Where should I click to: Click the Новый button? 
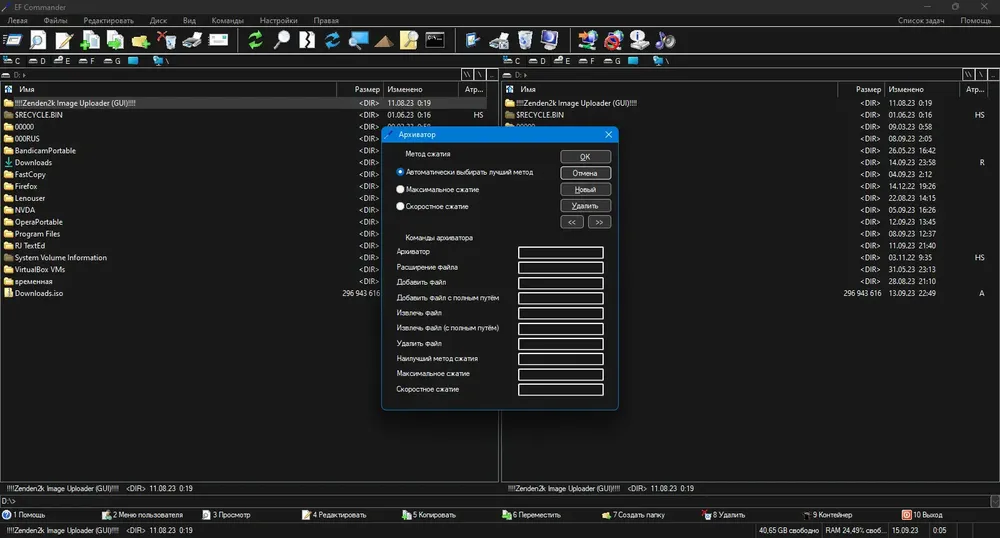point(585,189)
